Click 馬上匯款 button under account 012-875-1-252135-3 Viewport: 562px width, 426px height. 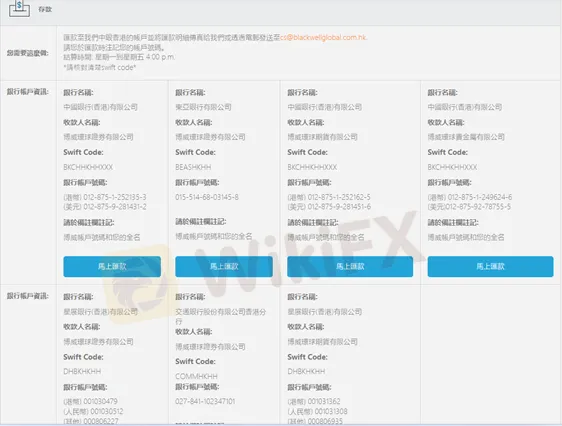pyautogui.click(x=112, y=267)
